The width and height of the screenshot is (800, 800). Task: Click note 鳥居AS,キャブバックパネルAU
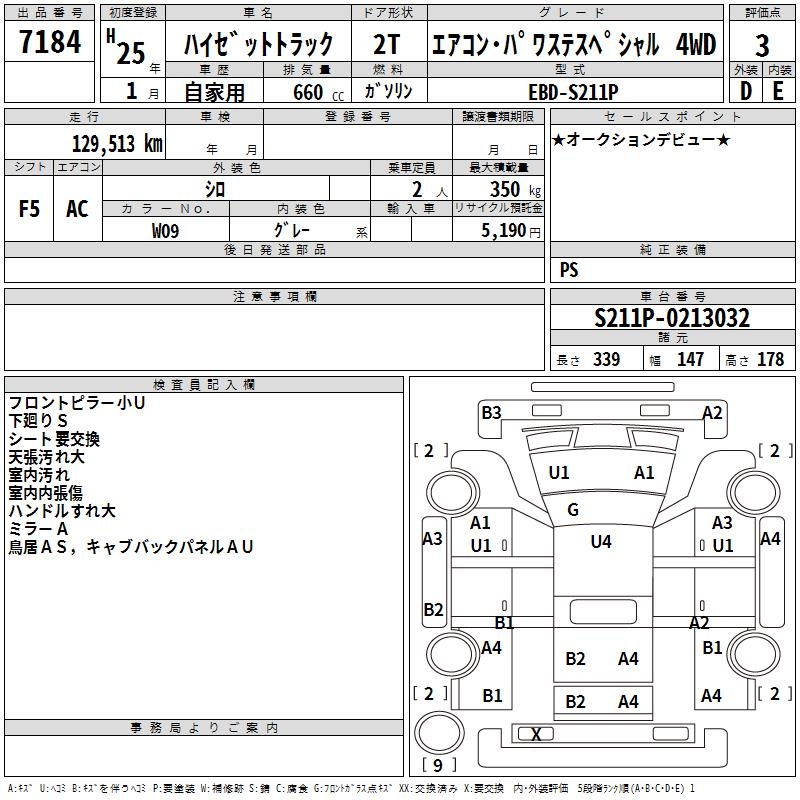(131, 547)
